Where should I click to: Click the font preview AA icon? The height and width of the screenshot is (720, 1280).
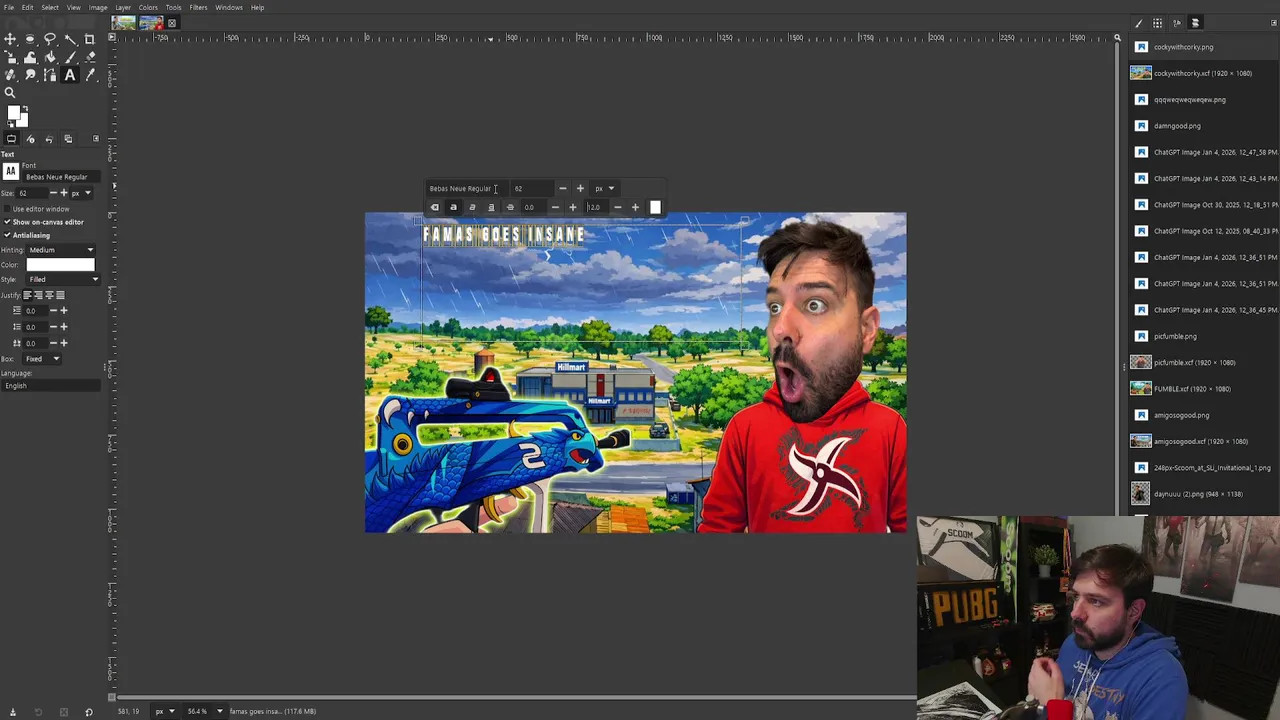click(11, 171)
